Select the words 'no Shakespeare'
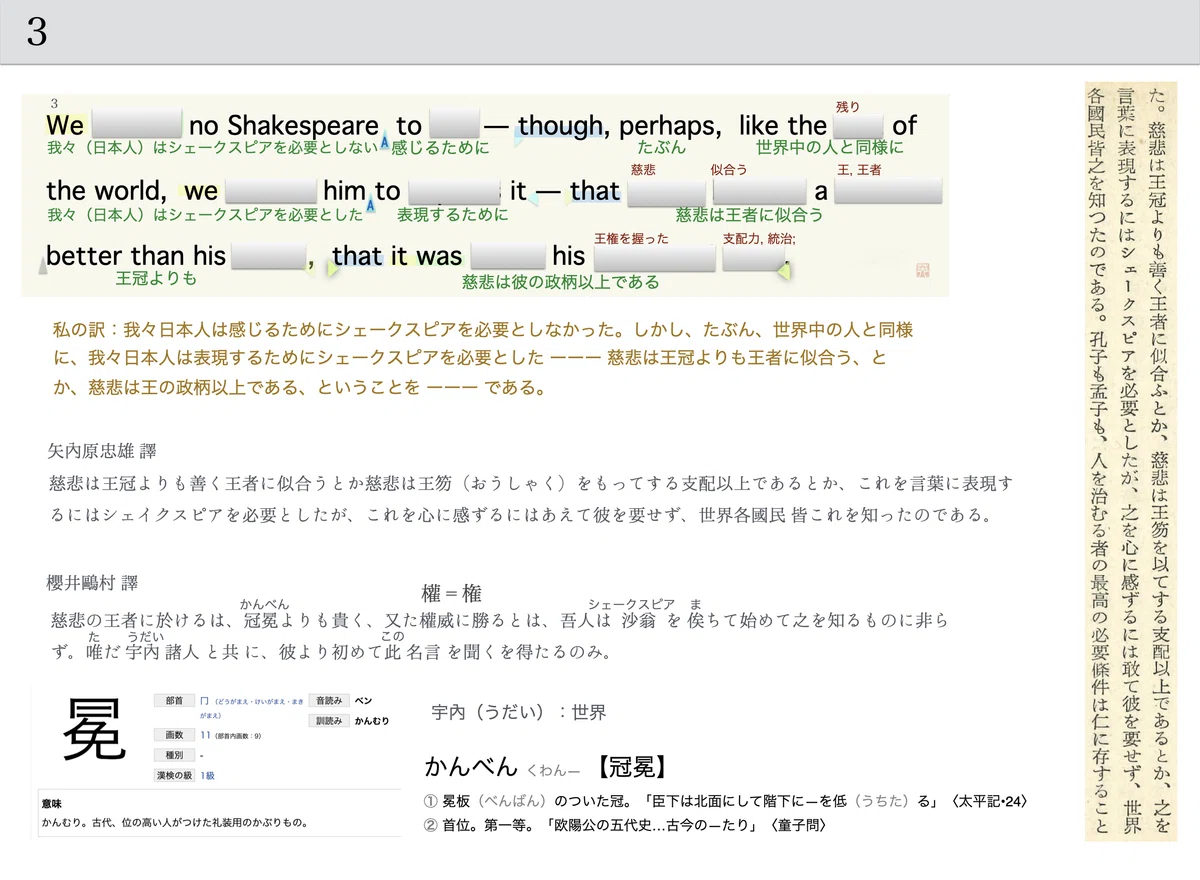This screenshot has height=880, width=1200. (284, 126)
